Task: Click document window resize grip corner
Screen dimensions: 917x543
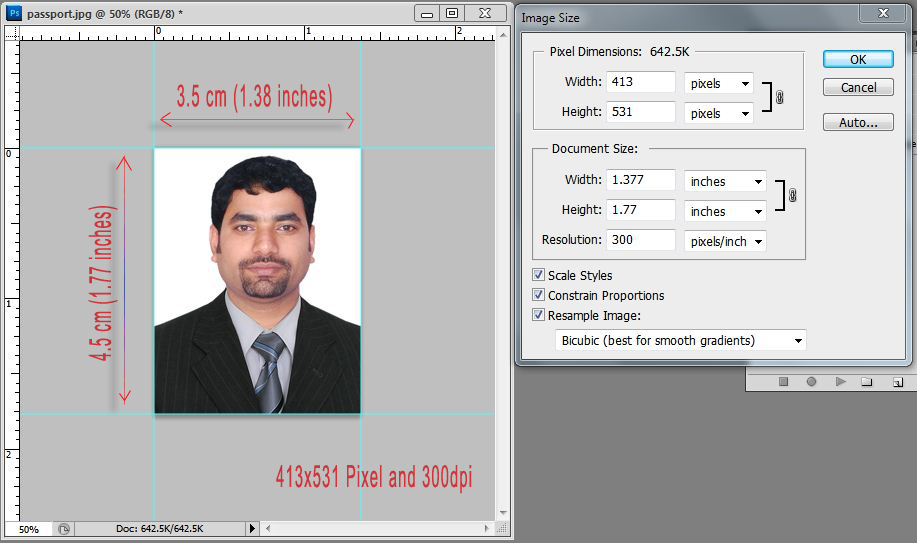Action: click(502, 528)
